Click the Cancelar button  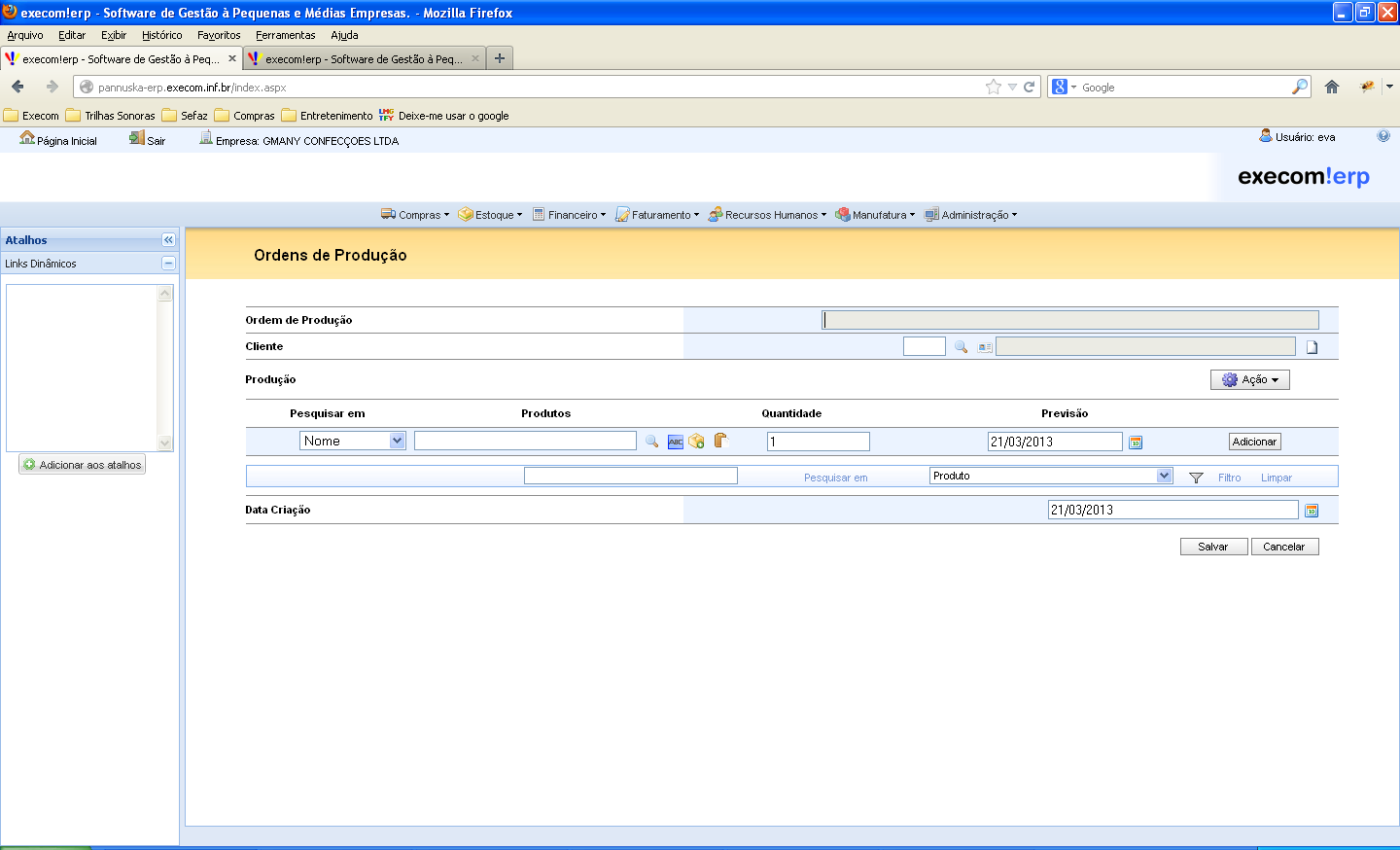1284,547
